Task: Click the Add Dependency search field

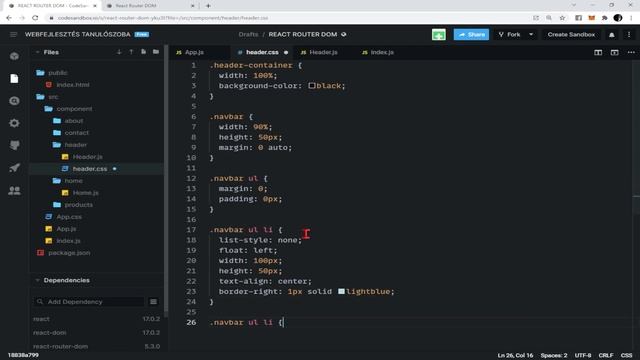Action: pyautogui.click(x=90, y=302)
